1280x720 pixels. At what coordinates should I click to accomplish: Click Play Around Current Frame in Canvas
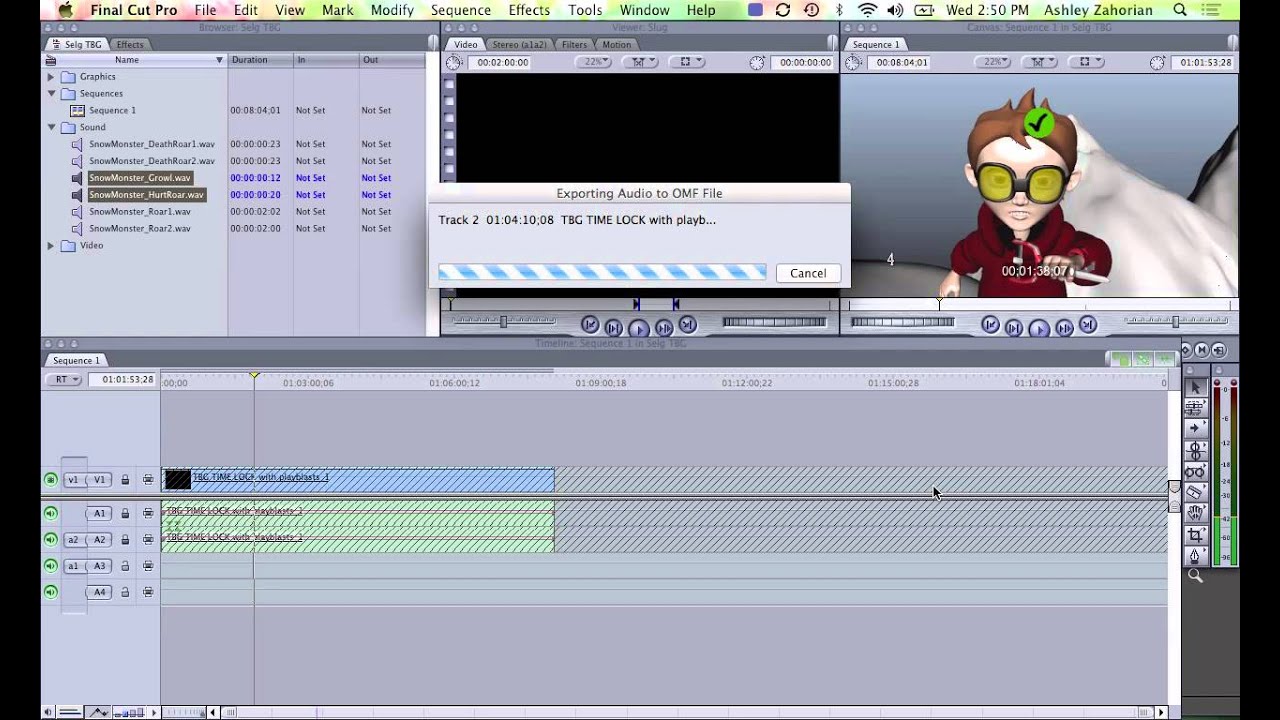point(1064,327)
